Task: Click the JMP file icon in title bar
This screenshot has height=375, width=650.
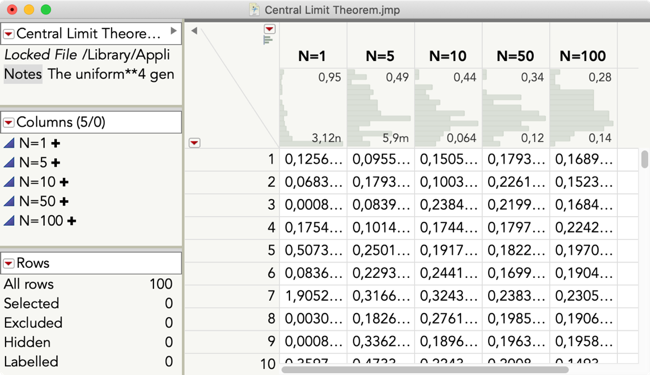Action: 254,10
